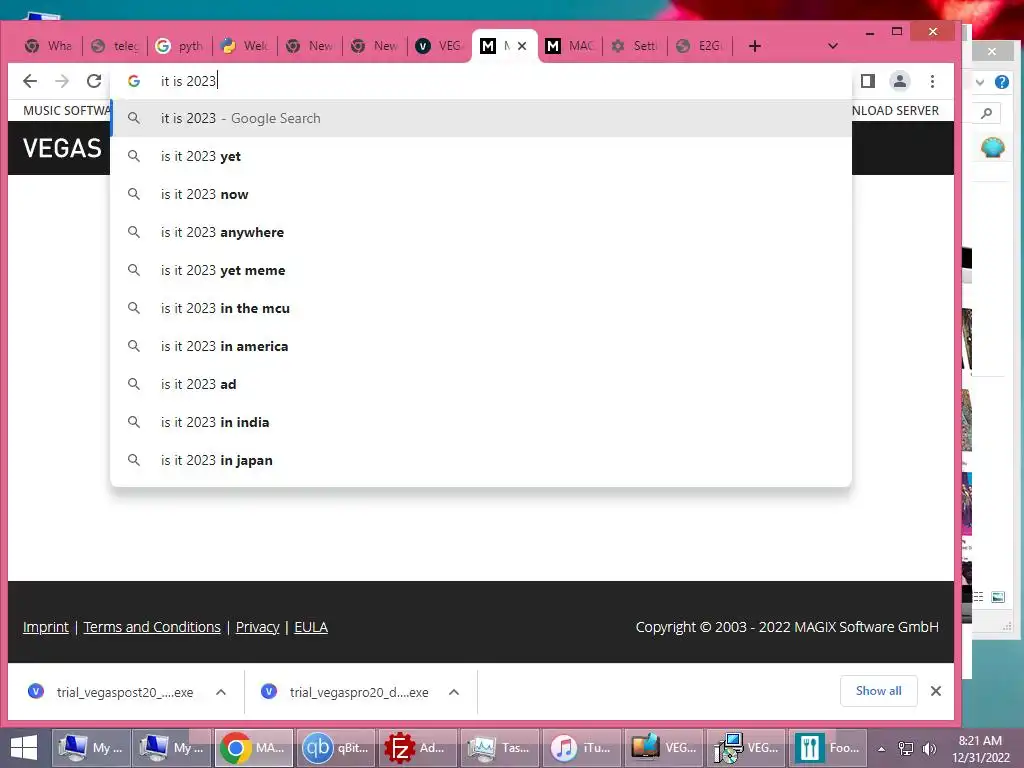
Task: Close the downloads bar
Action: [936, 691]
